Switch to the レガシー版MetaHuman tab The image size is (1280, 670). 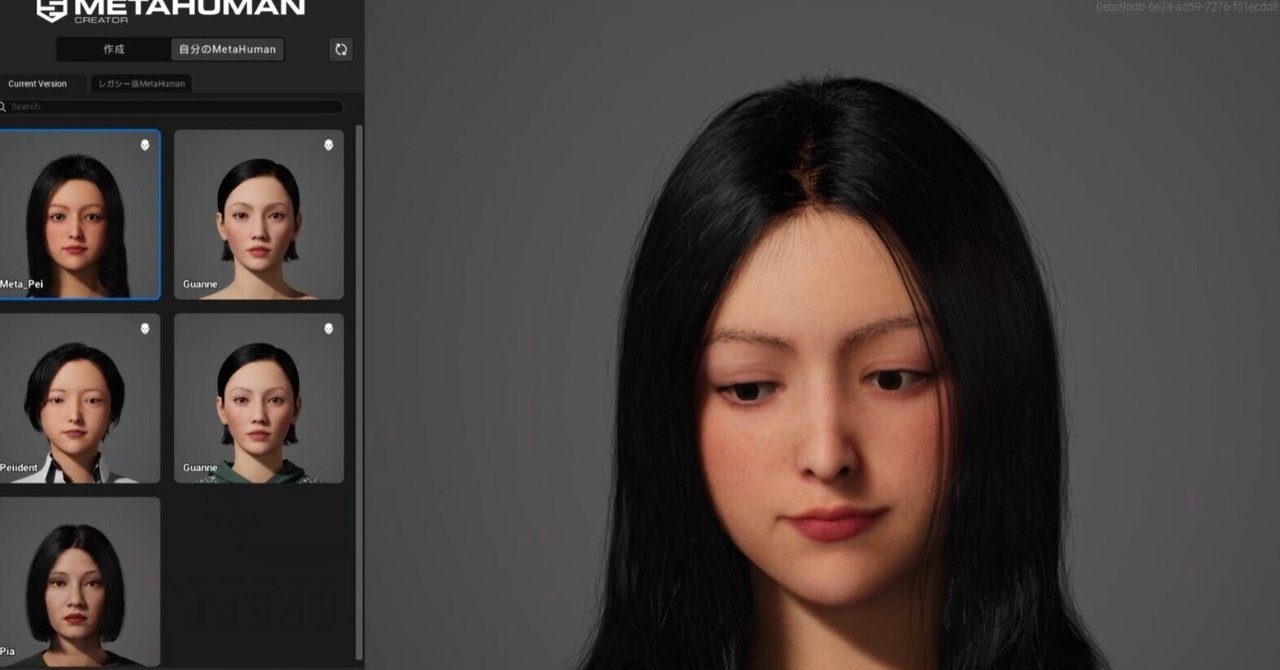coord(143,84)
